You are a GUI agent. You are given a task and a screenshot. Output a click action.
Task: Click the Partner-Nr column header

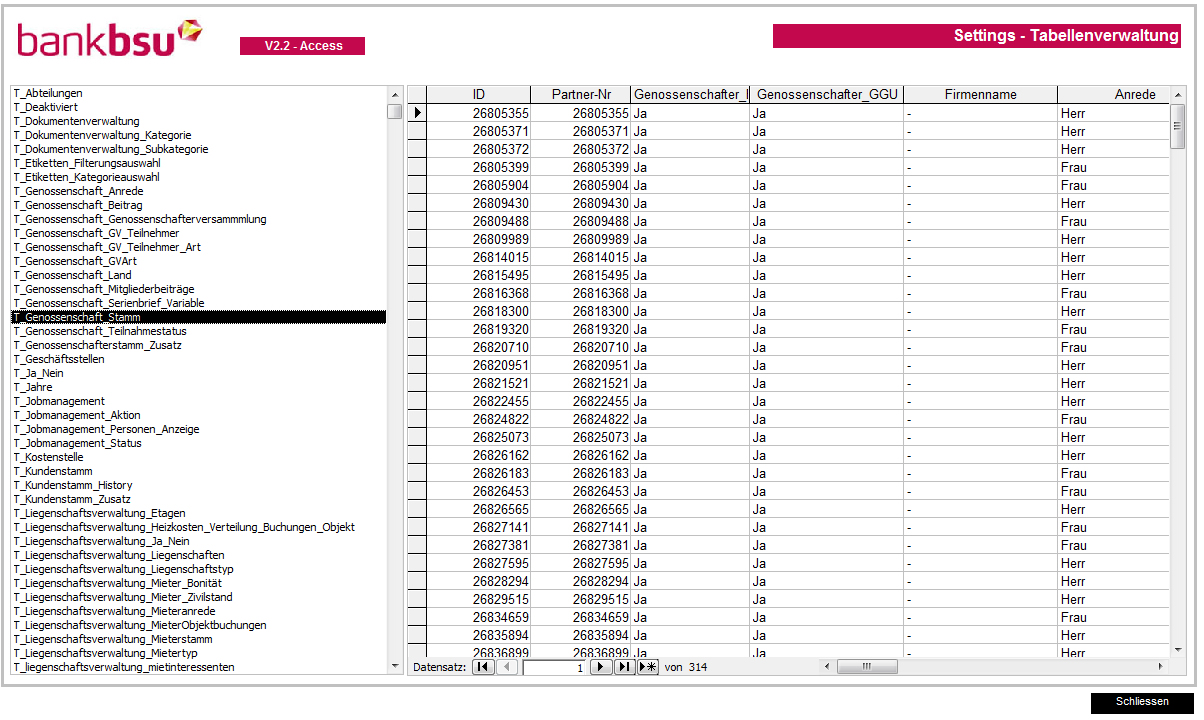click(x=580, y=95)
